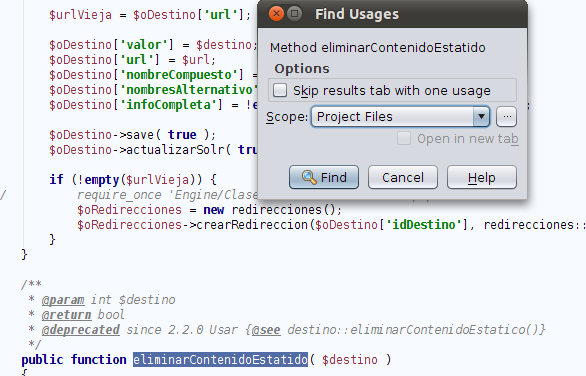Screen dimensions: 586x376
Task: Click highlighted eliminarContenidoEstatido method name
Action: coord(220,360)
